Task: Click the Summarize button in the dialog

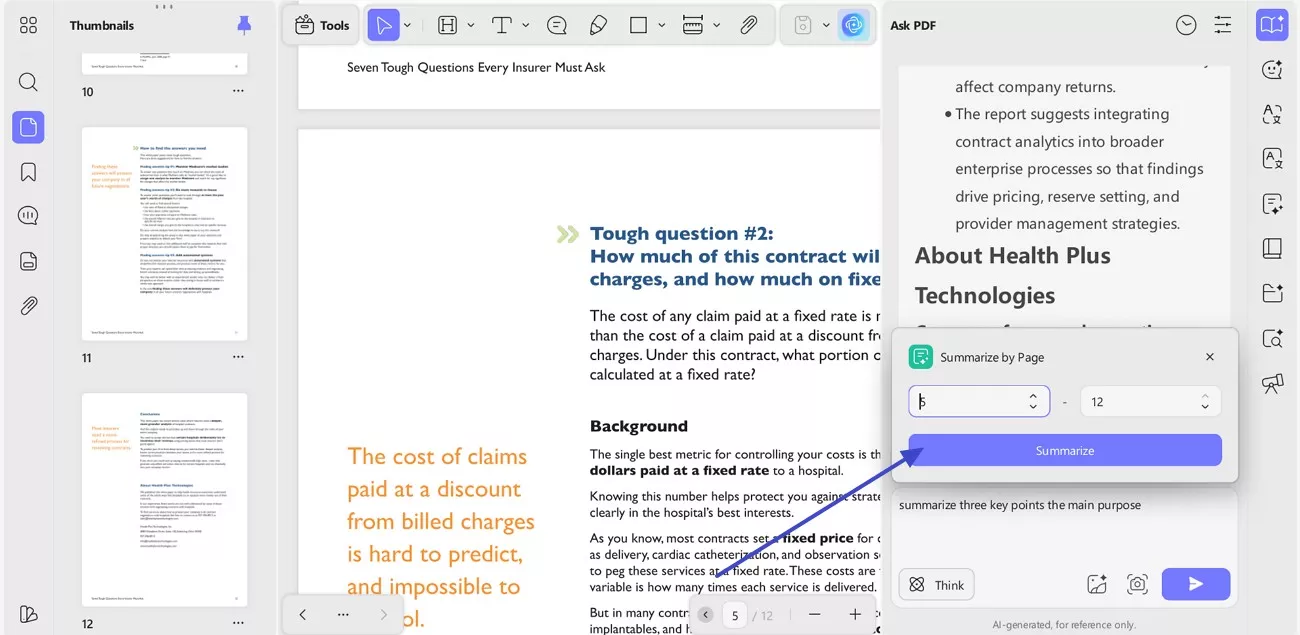Action: (x=1064, y=450)
